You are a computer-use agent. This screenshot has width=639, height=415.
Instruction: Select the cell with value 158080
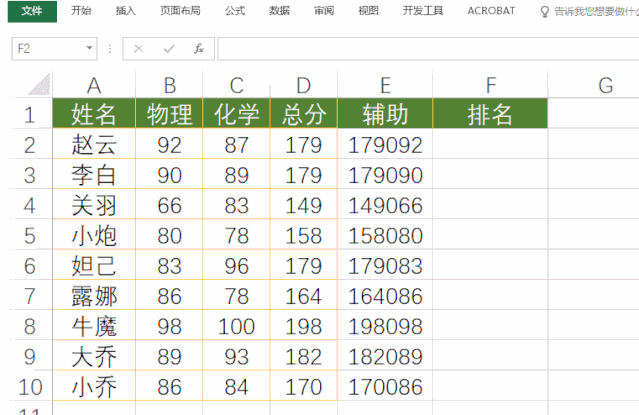tap(385, 235)
